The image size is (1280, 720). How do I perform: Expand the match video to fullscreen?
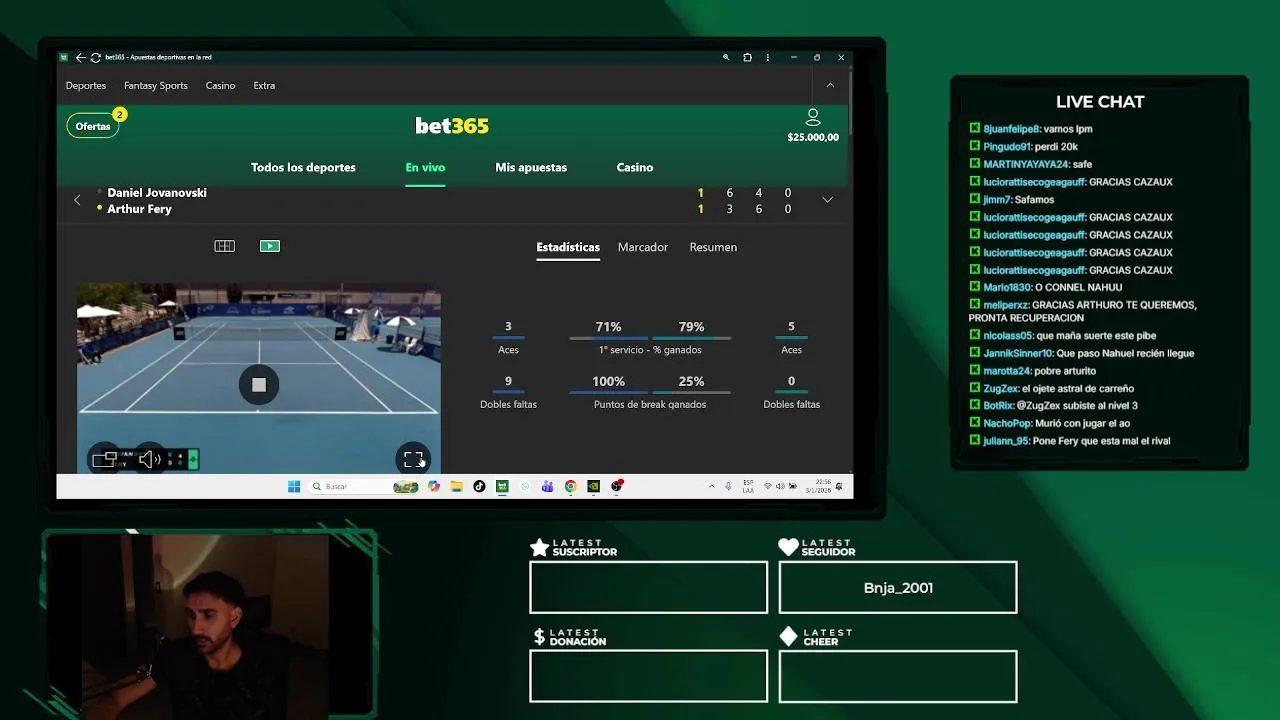point(413,459)
